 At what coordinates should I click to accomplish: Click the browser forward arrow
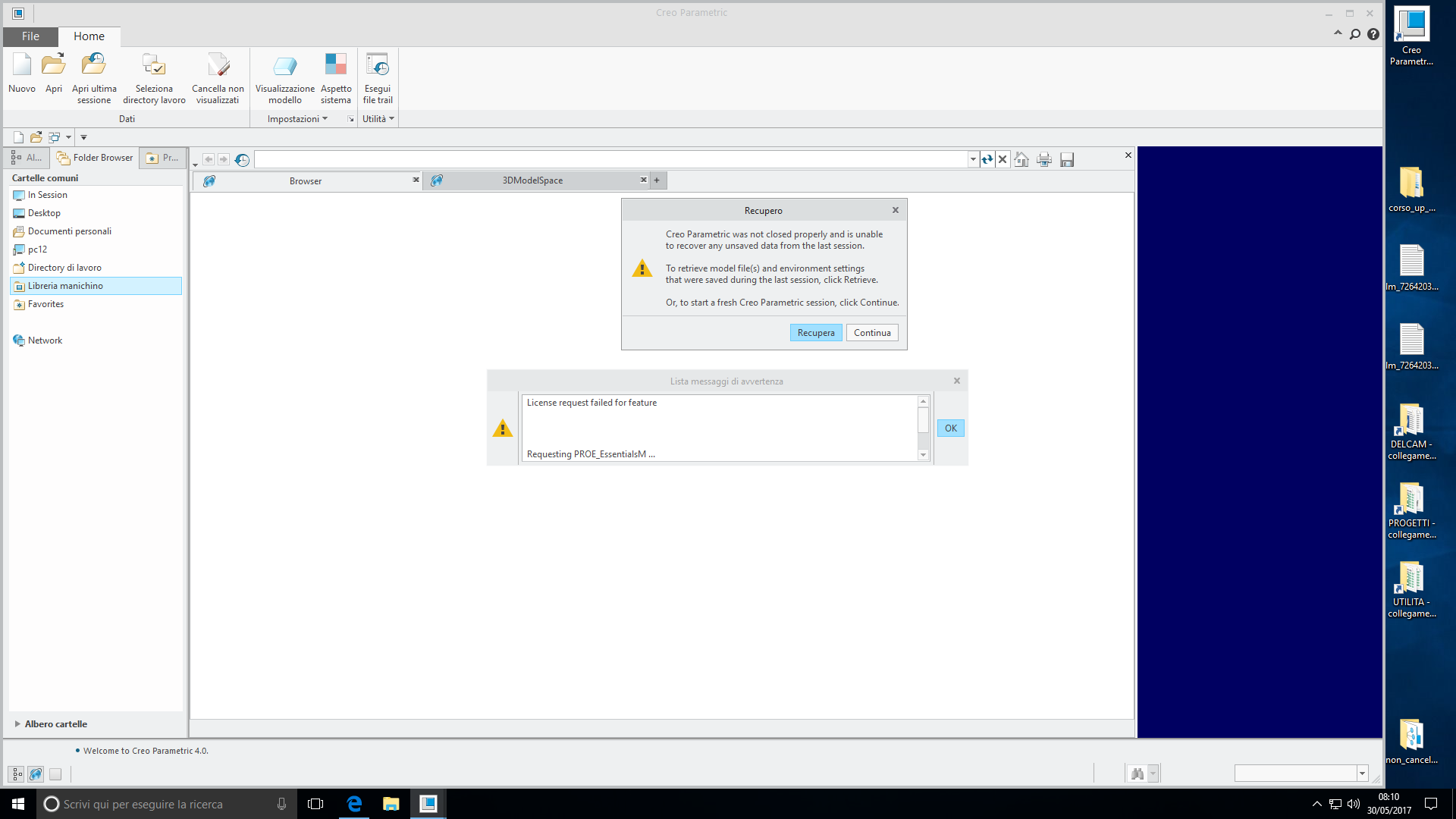tap(224, 159)
